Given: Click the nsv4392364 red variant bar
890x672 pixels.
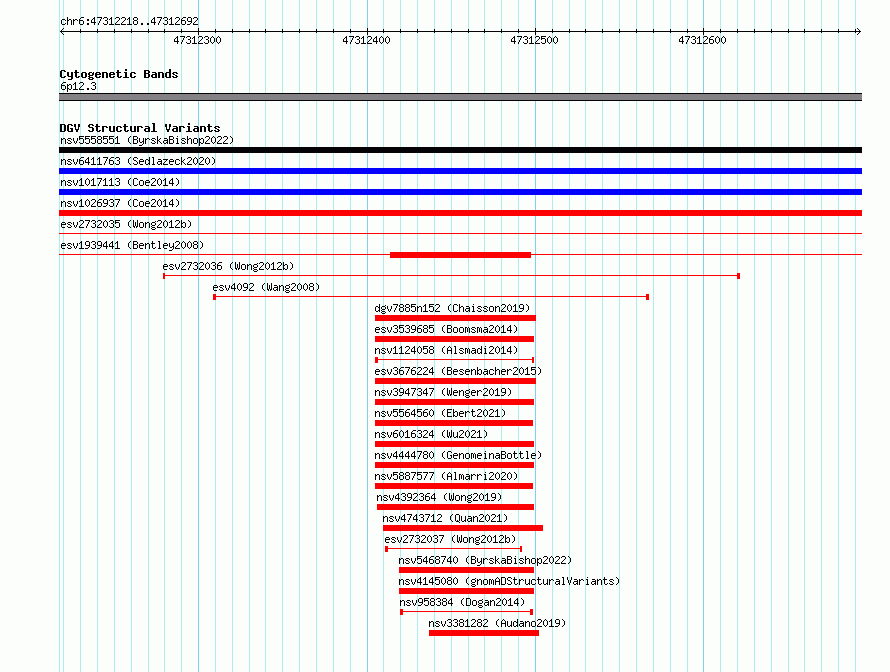Looking at the screenshot, I should (455, 507).
